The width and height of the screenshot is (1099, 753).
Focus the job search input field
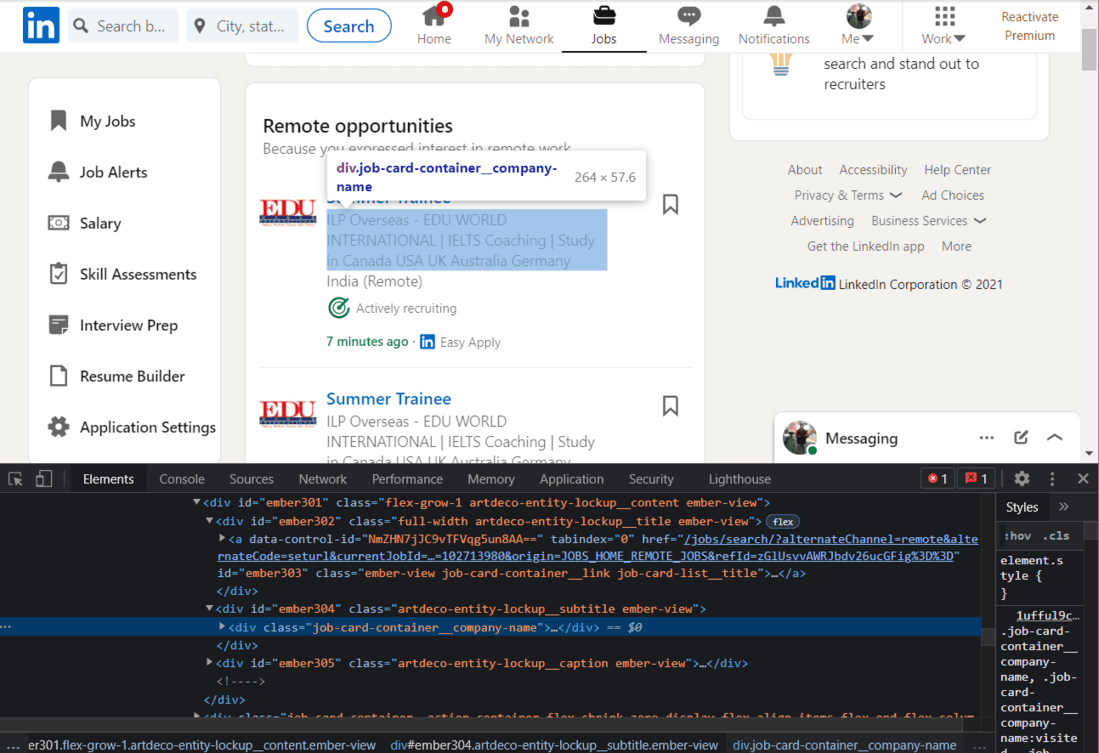(123, 26)
